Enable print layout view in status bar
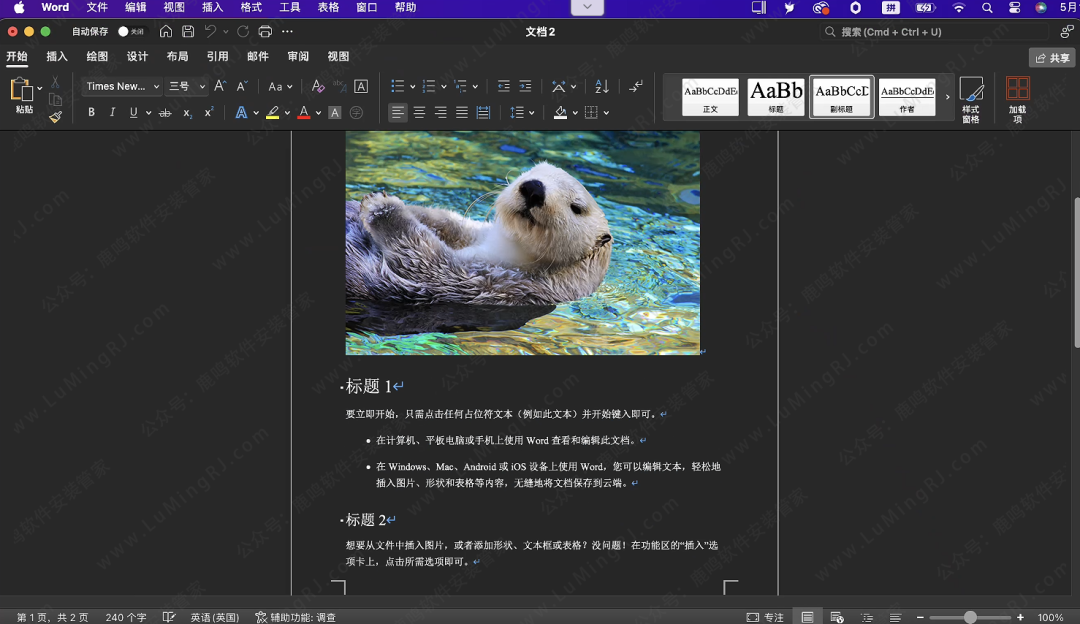This screenshot has height=624, width=1080. point(808,617)
